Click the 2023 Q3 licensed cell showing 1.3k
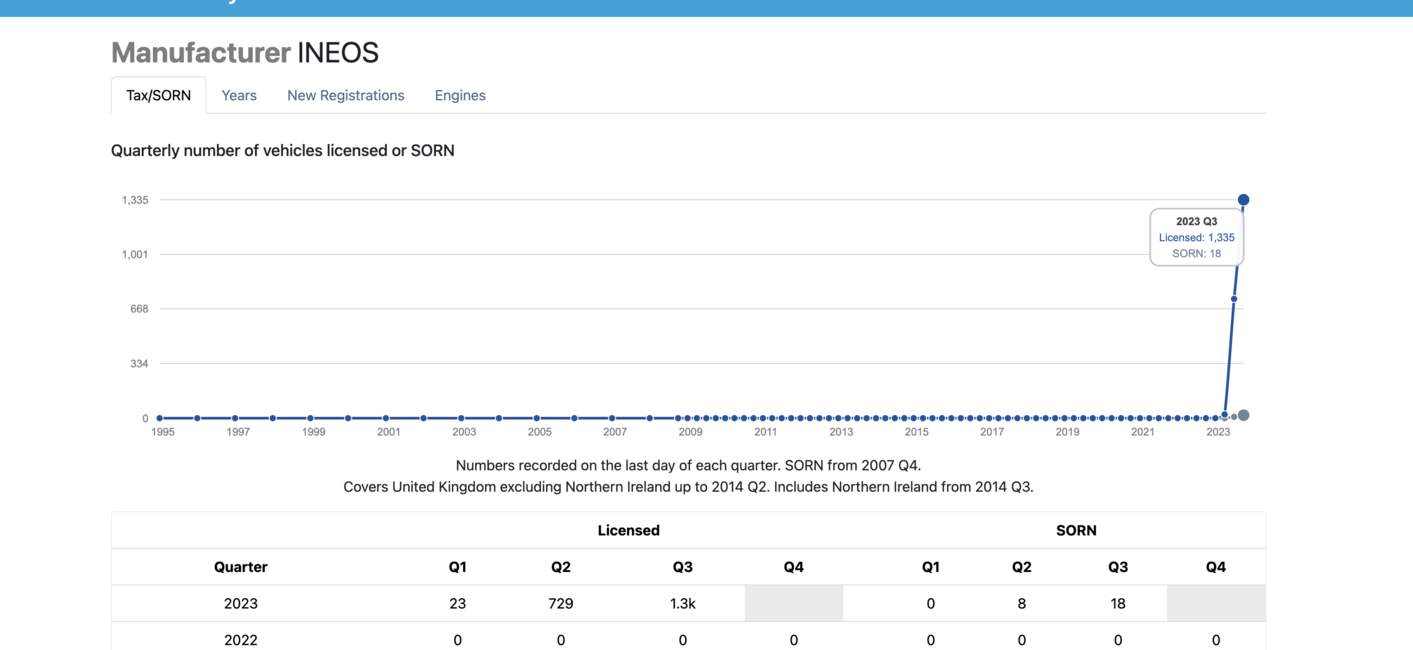Screen dimensions: 1413x650 pyautogui.click(x=683, y=603)
